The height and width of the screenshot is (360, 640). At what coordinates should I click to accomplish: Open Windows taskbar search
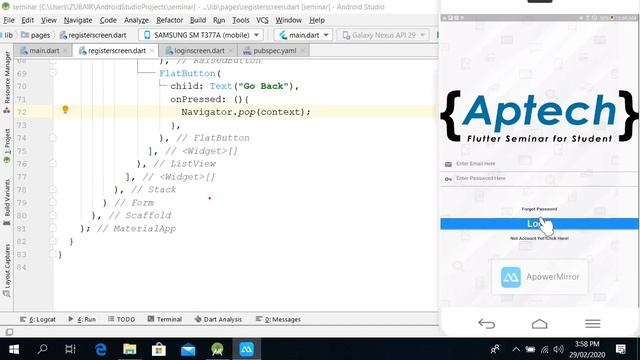click(42, 349)
